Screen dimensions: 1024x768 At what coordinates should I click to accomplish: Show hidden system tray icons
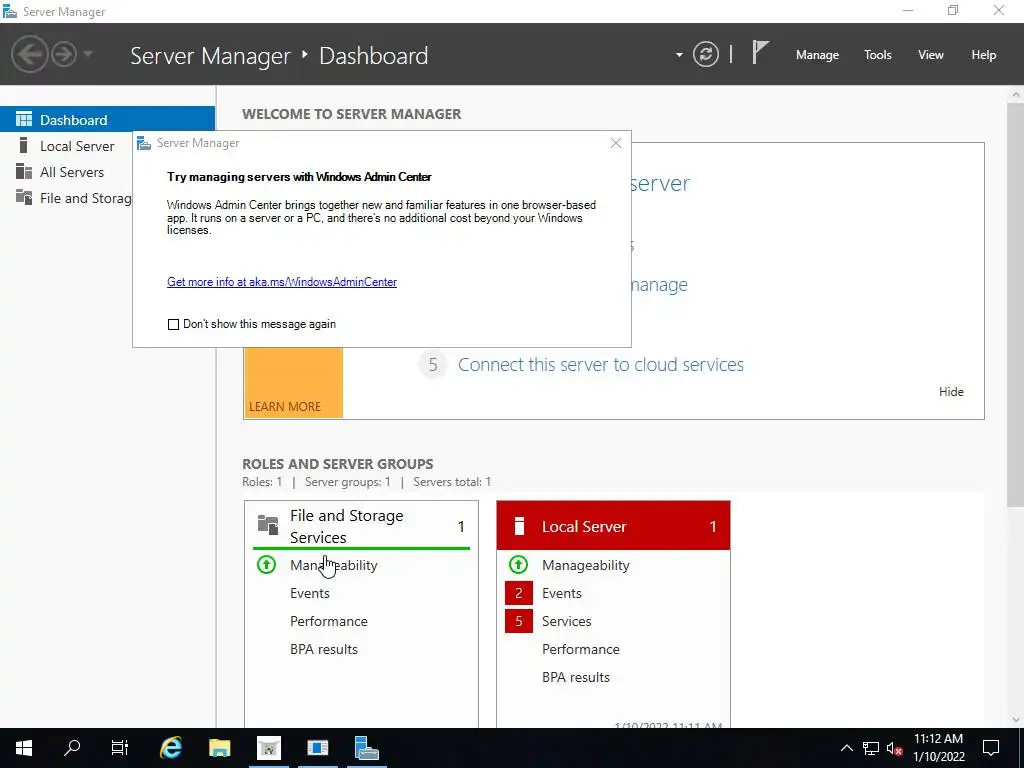(846, 748)
